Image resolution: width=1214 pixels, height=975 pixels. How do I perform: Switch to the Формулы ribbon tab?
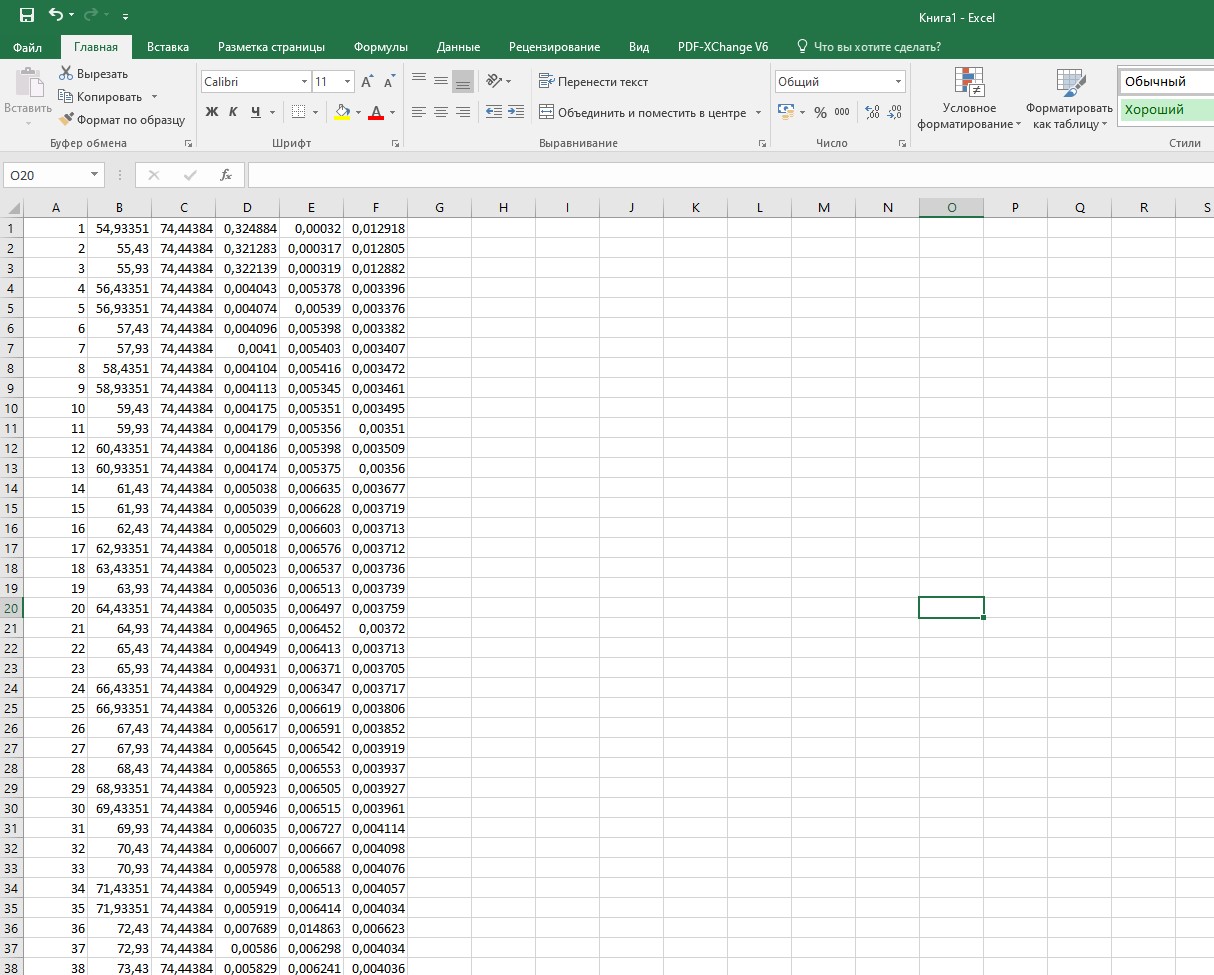[380, 47]
